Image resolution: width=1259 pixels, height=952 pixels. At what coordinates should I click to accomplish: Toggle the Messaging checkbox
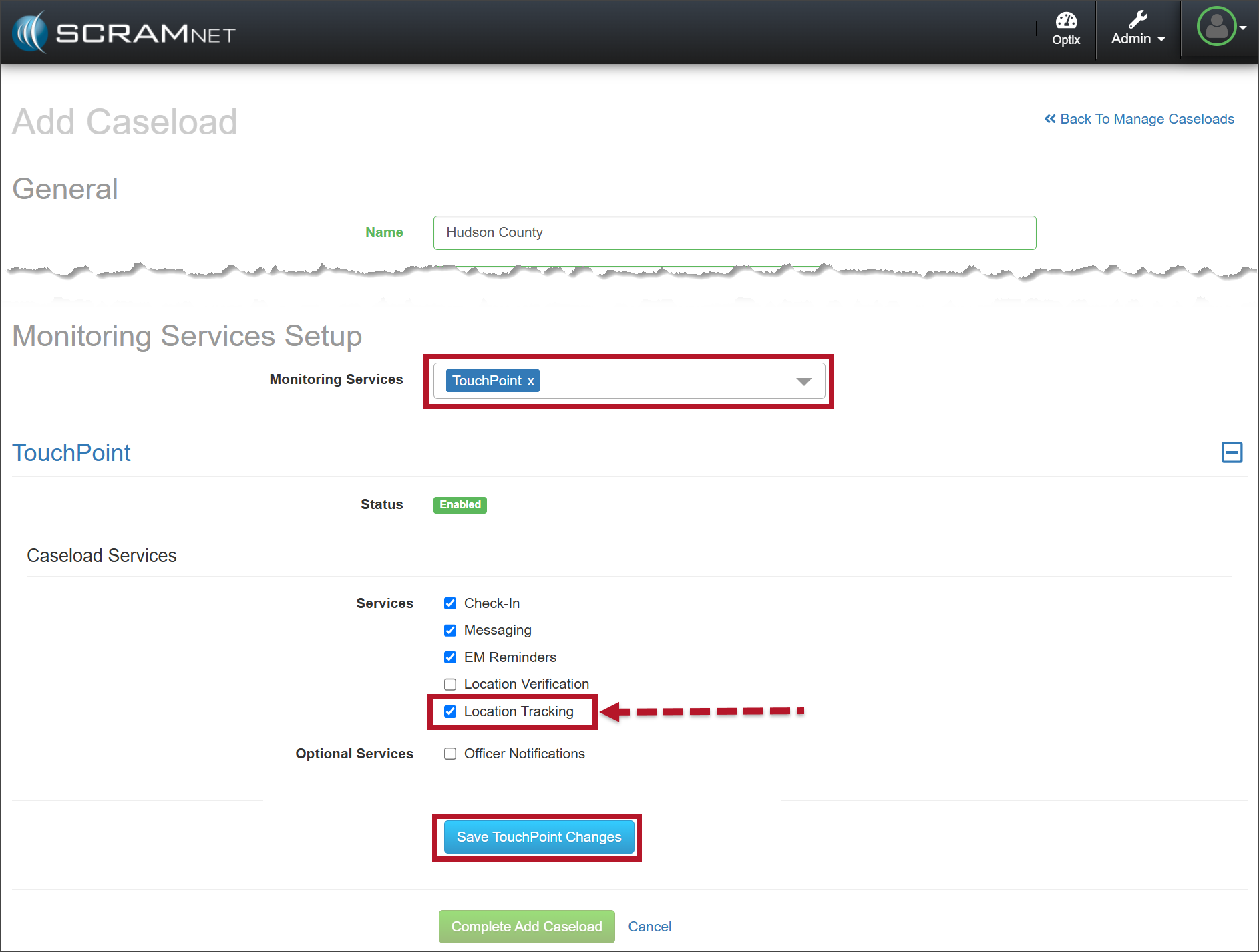(450, 631)
